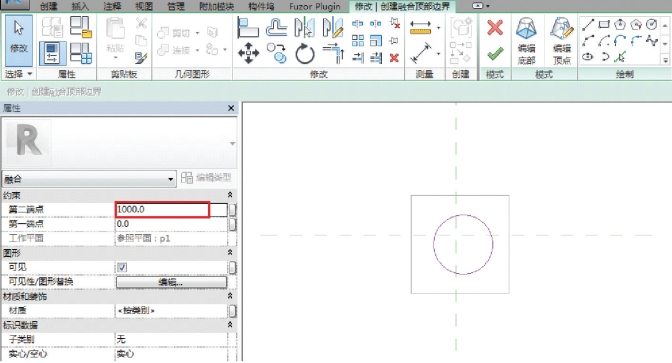Click 编辑顶点 (Edit Vertices) button
This screenshot has width=672, height=363.
[561, 41]
